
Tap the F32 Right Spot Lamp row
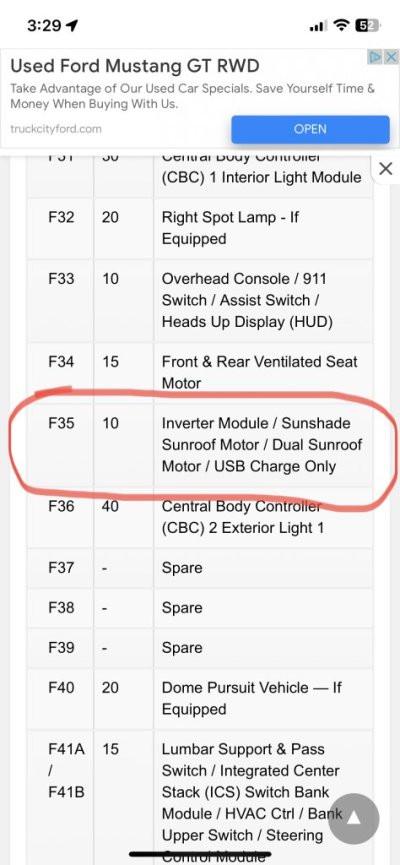click(x=200, y=228)
